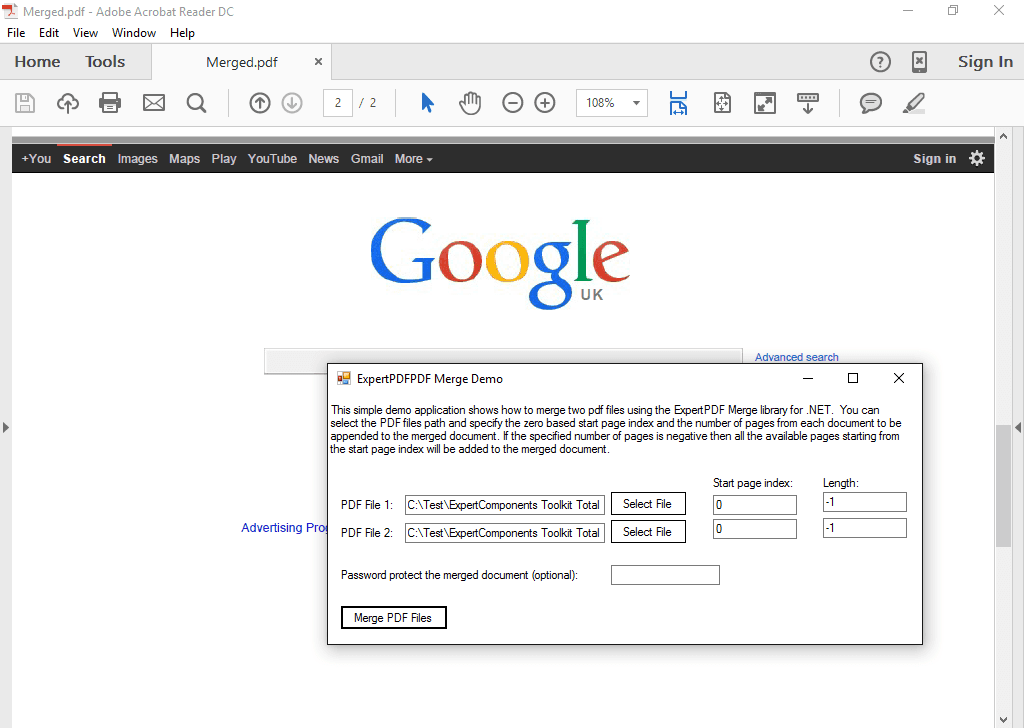The height and width of the screenshot is (728, 1024).
Task: Open the View menu
Action: coord(85,33)
